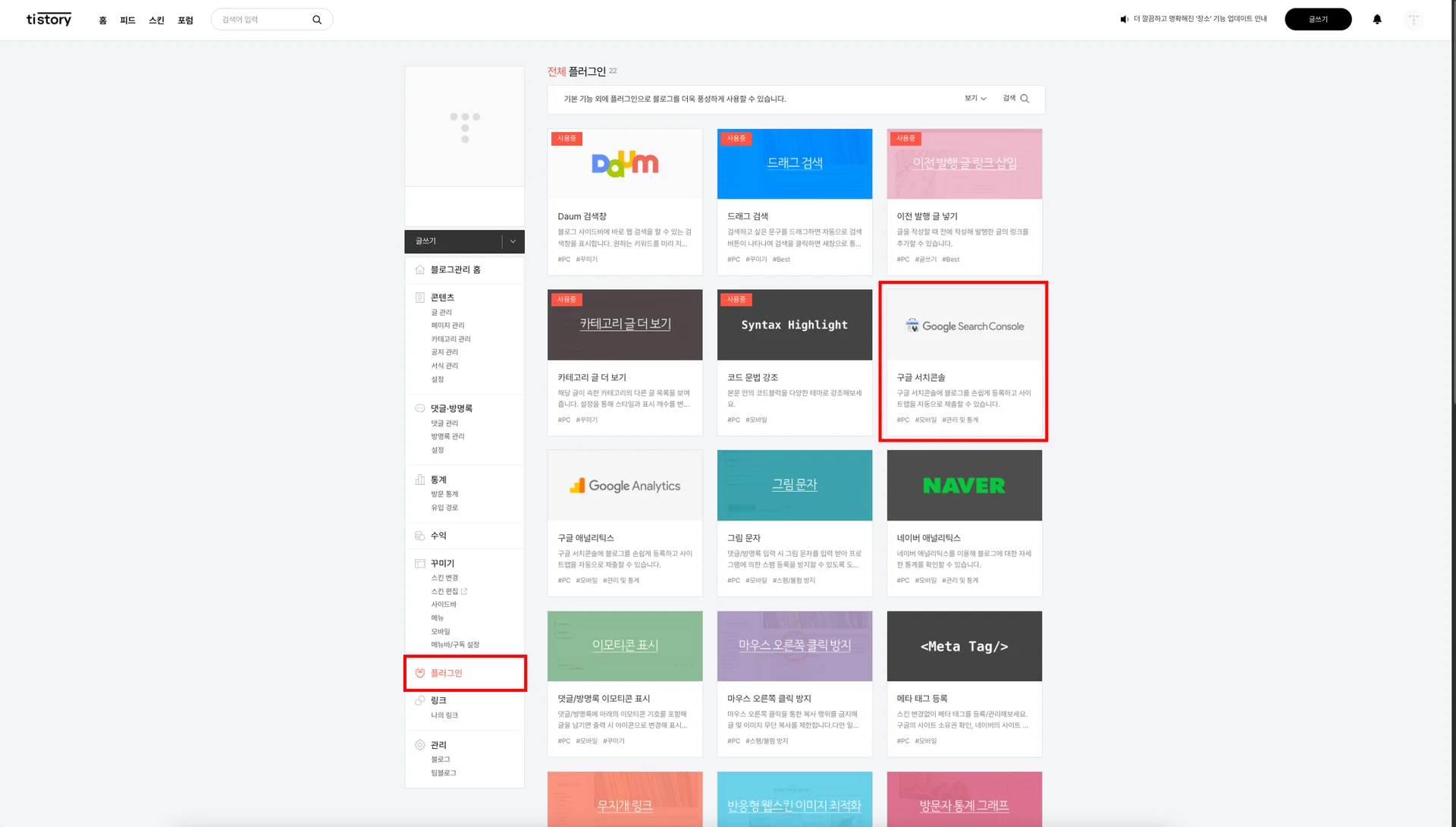Image resolution: width=1456 pixels, height=827 pixels.
Task: Open the 장소 기능 업데이트 안내 notice link
Action: pyautogui.click(x=1200, y=19)
